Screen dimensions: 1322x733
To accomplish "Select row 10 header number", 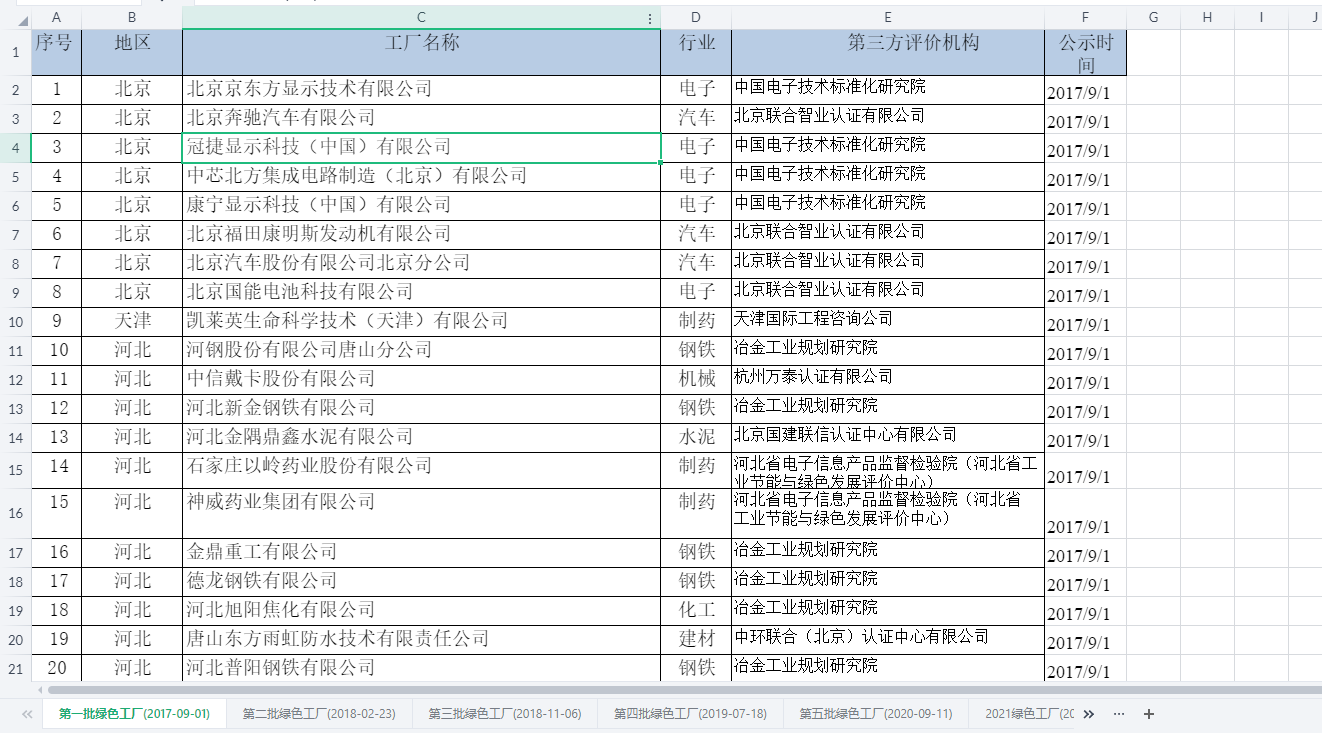I will (15, 321).
